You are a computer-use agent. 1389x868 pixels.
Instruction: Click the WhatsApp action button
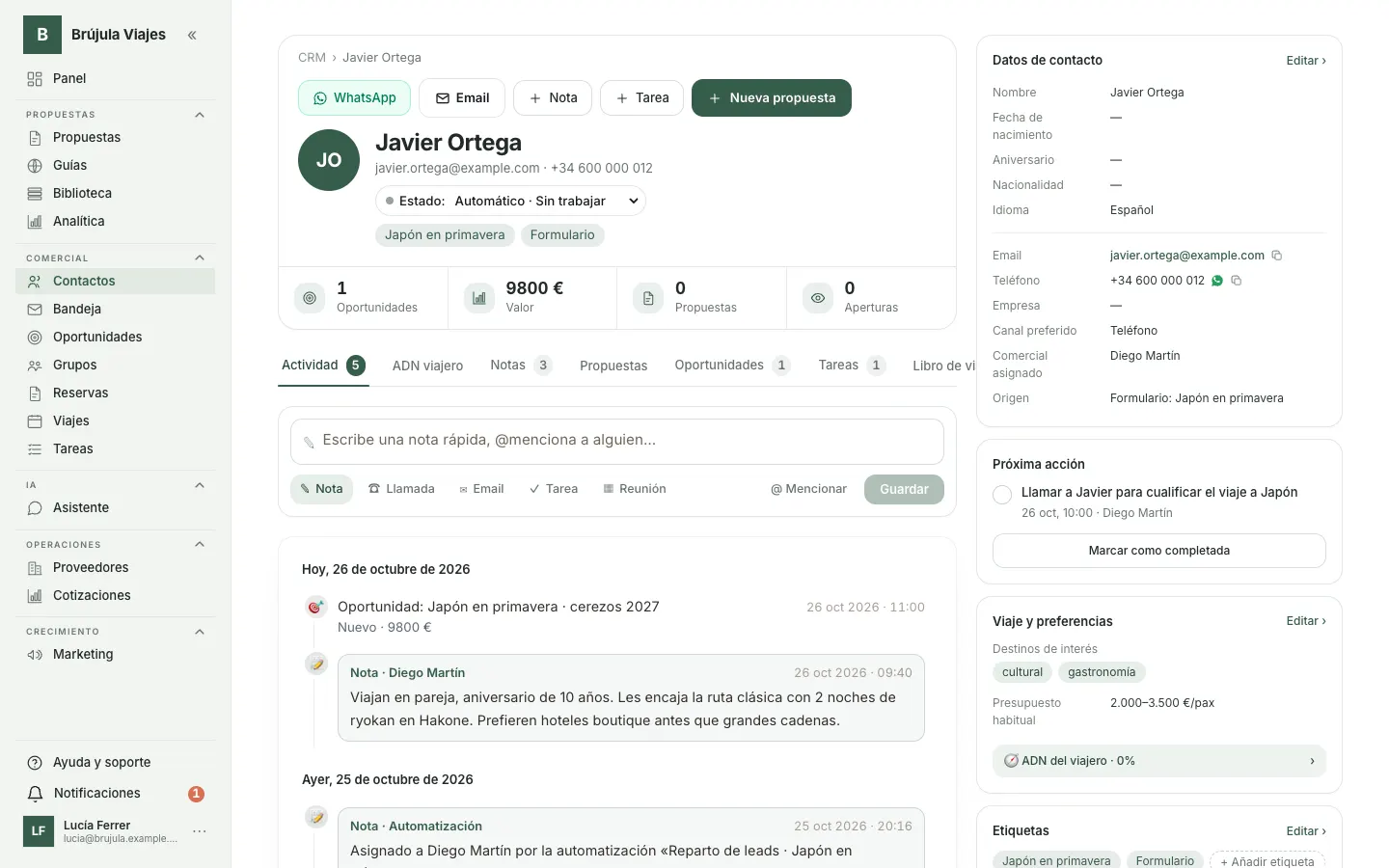click(x=354, y=98)
